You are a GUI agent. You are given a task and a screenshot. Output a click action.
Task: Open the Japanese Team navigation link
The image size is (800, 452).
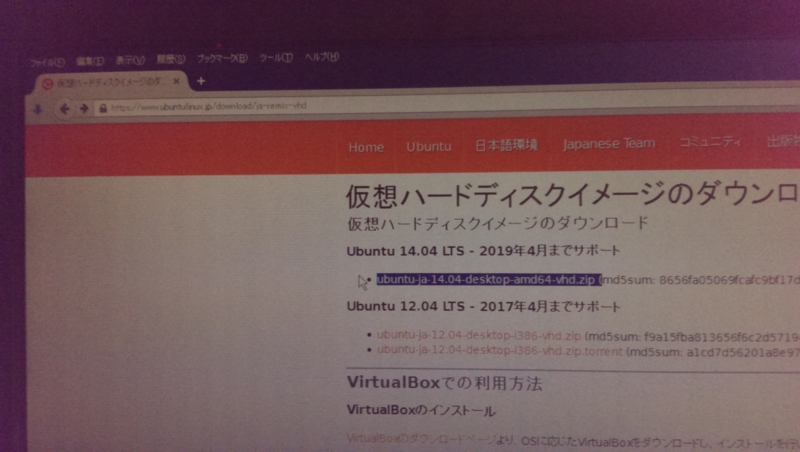pos(609,143)
